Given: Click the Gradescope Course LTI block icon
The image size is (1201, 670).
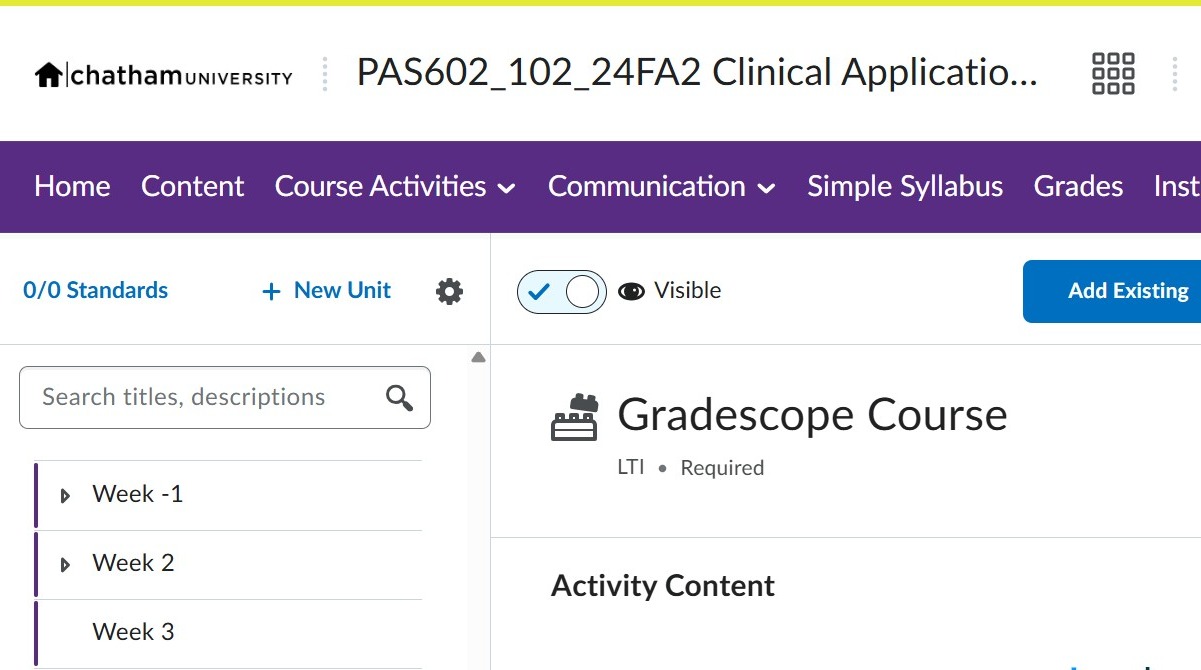Looking at the screenshot, I should click(574, 418).
